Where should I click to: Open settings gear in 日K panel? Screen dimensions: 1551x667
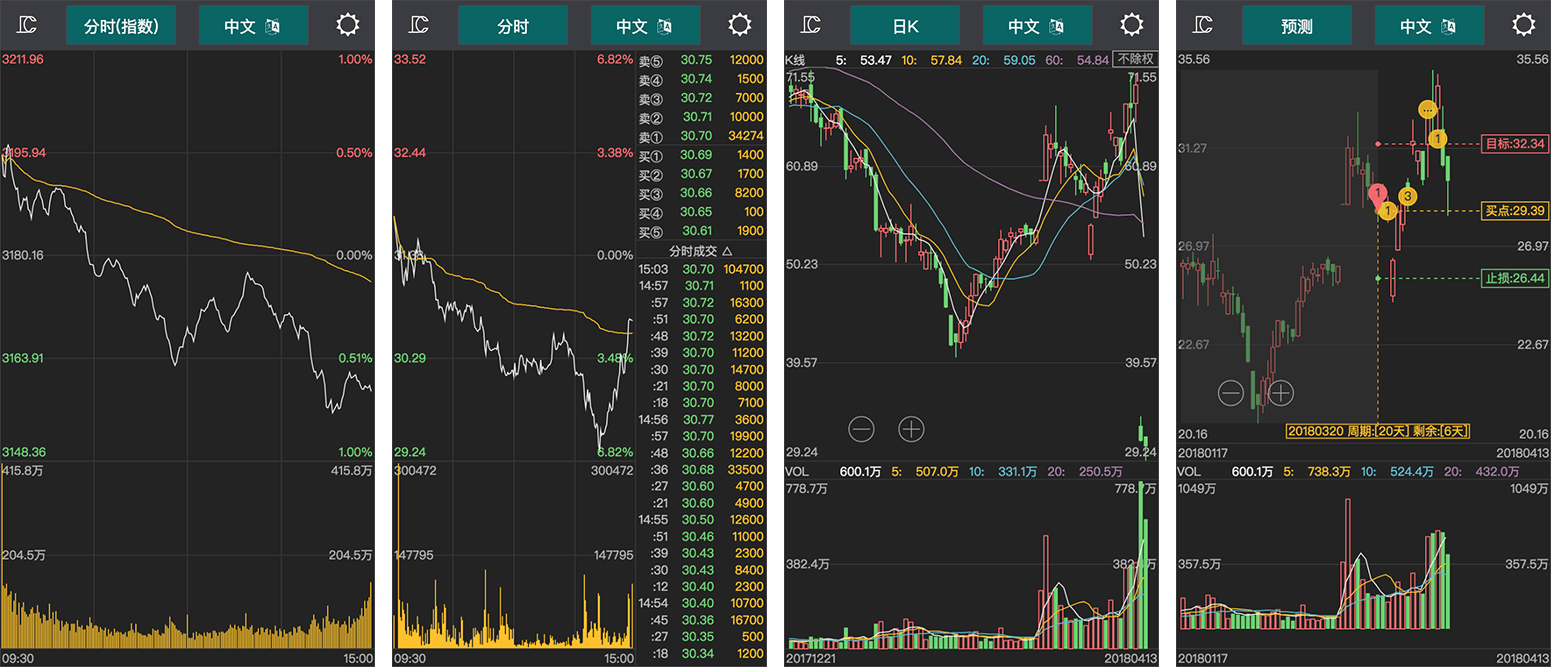point(1131,25)
